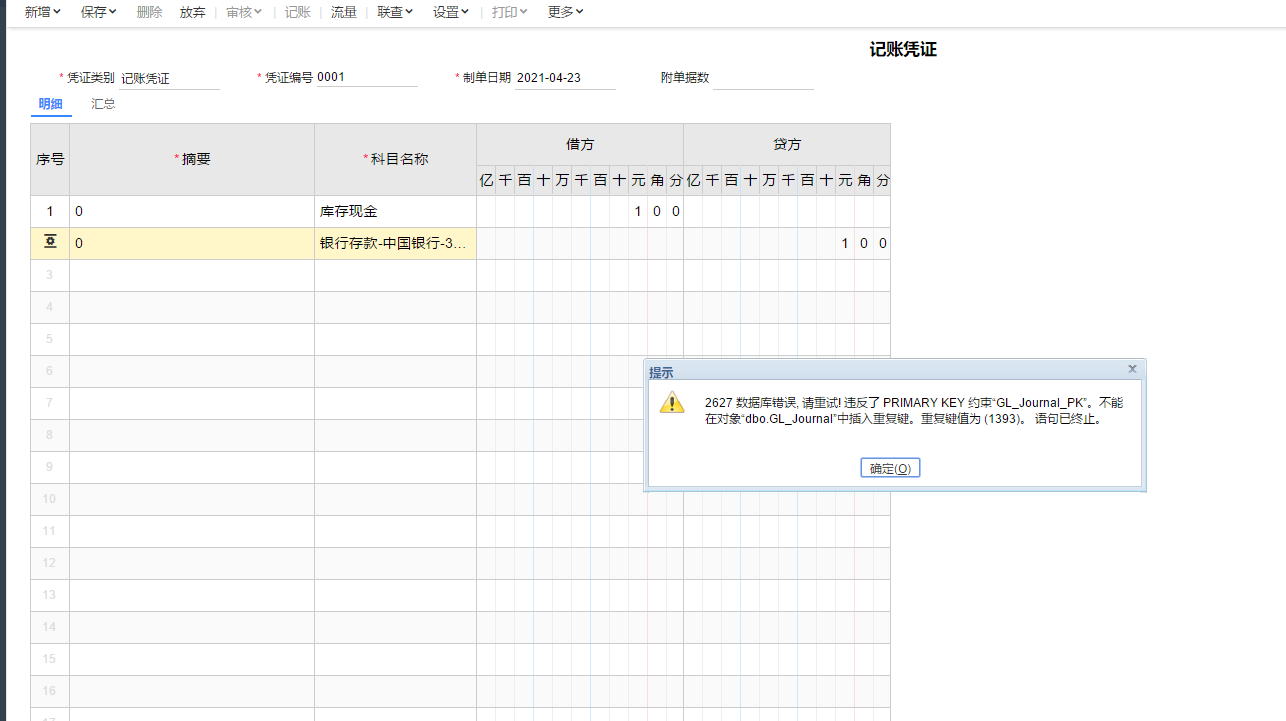The image size is (1286, 721).
Task: Open the 新增 dropdown menu
Action: [x=42, y=12]
